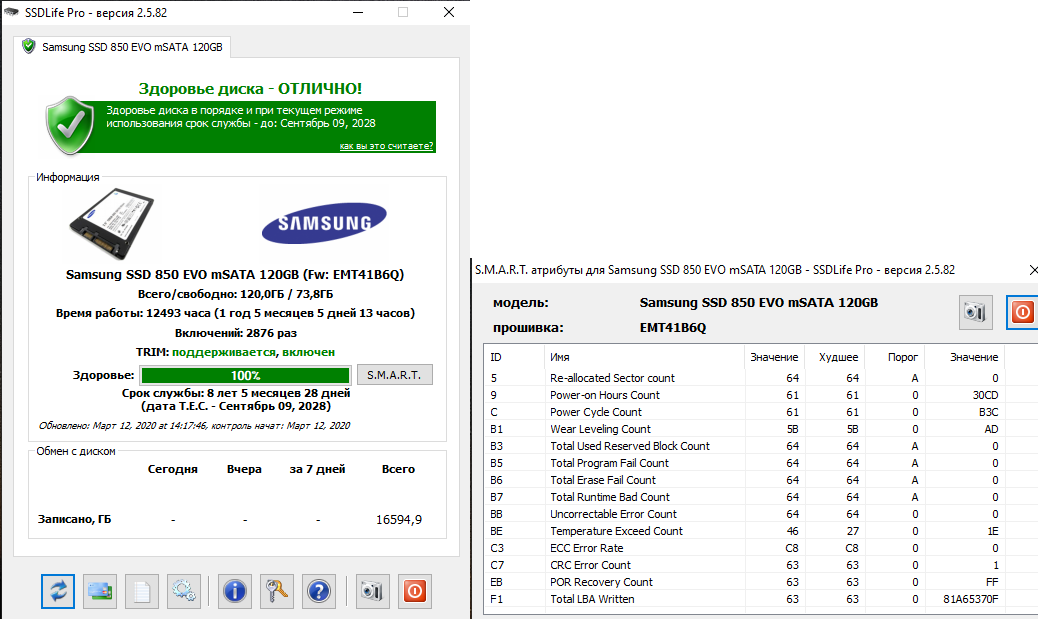Click red power exit icon in main toolbar
Image resolution: width=1040 pixels, height=619 pixels.
tap(415, 590)
